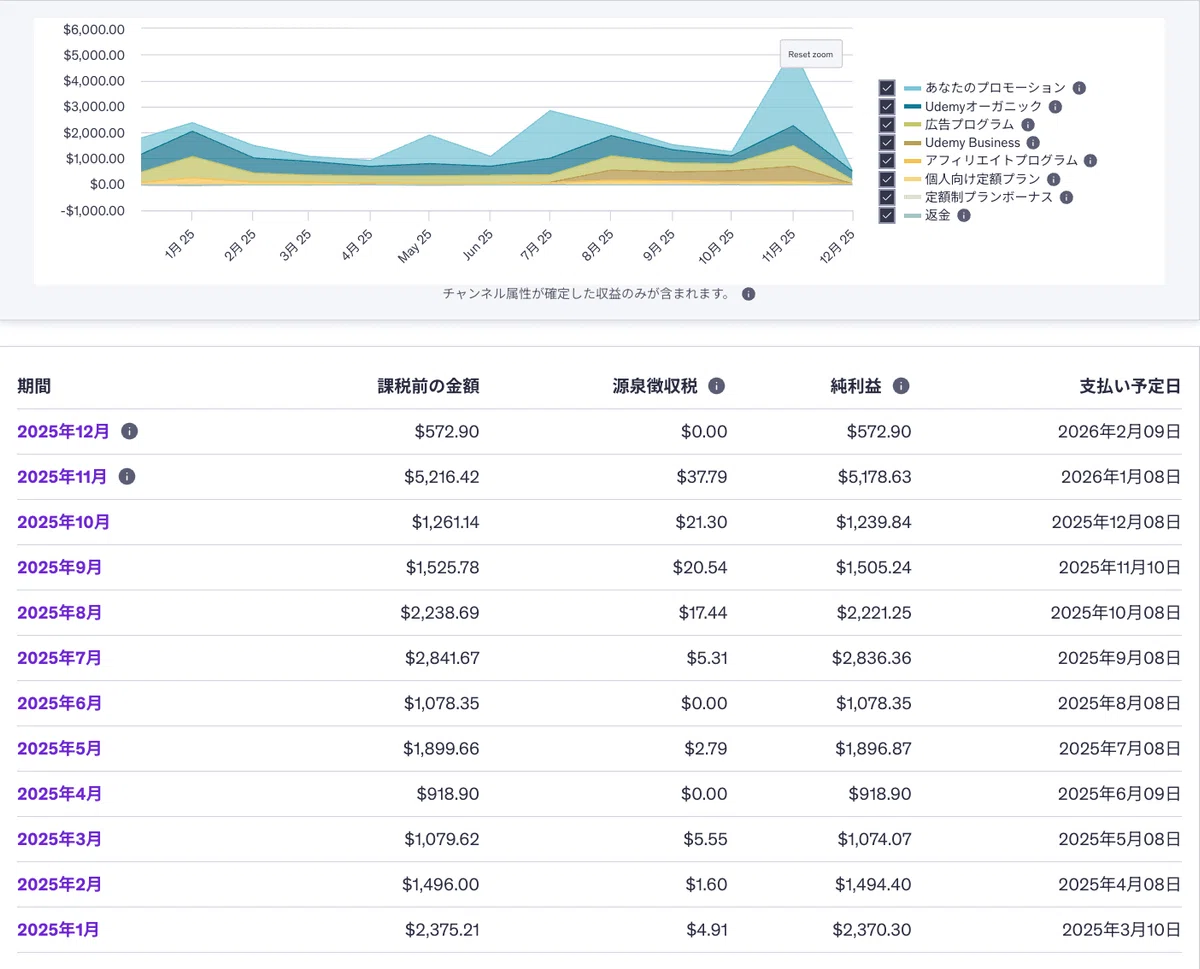
Task: Click info icon after チャンネル属性 note
Action: (x=748, y=294)
